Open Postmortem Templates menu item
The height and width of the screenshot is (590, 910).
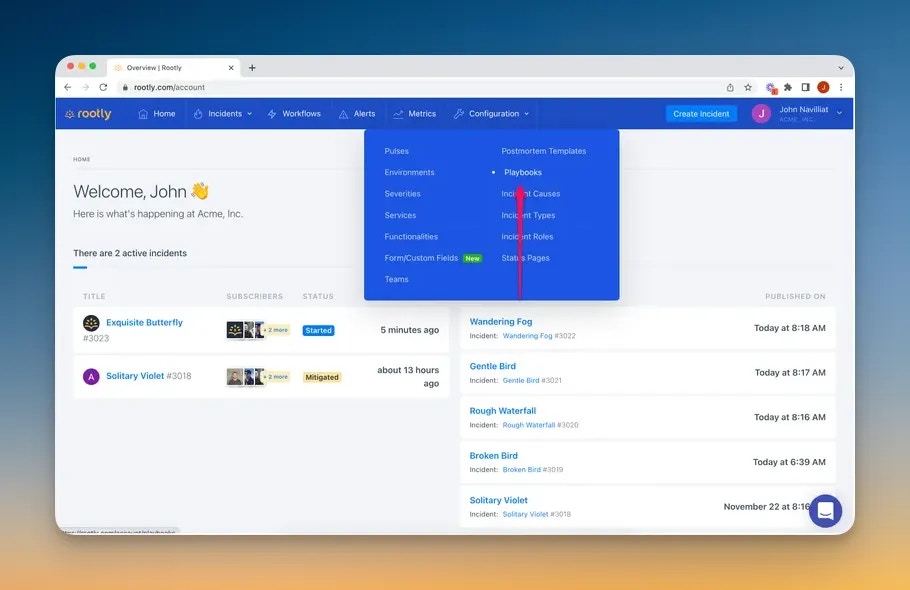coord(544,151)
